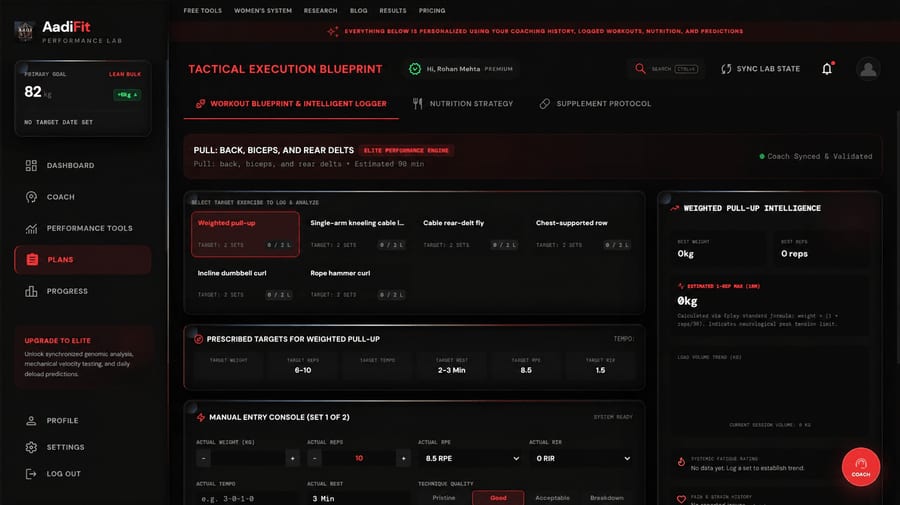
Task: Click the verified badge beside Rohan Mehta
Action: click(x=414, y=69)
